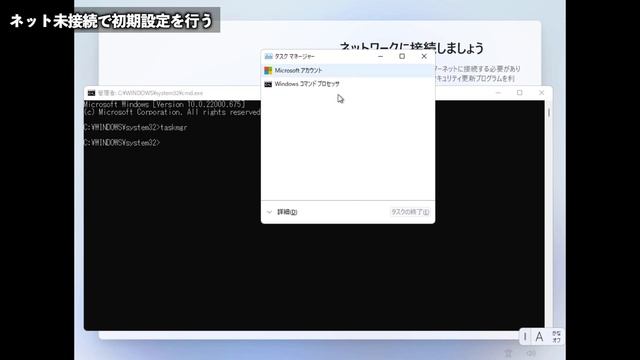Image resolution: width=640 pixels, height=360 pixels.
Task: Maximize the command prompt window
Action: 520,93
